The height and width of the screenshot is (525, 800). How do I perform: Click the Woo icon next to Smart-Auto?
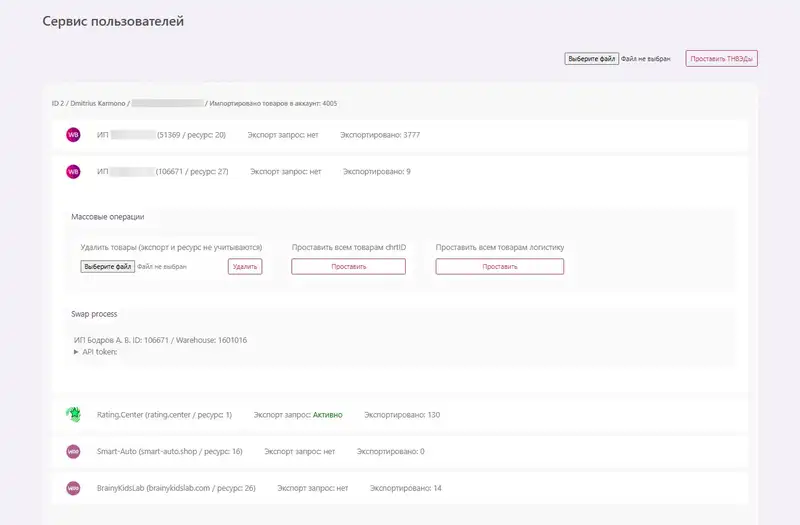click(73, 451)
